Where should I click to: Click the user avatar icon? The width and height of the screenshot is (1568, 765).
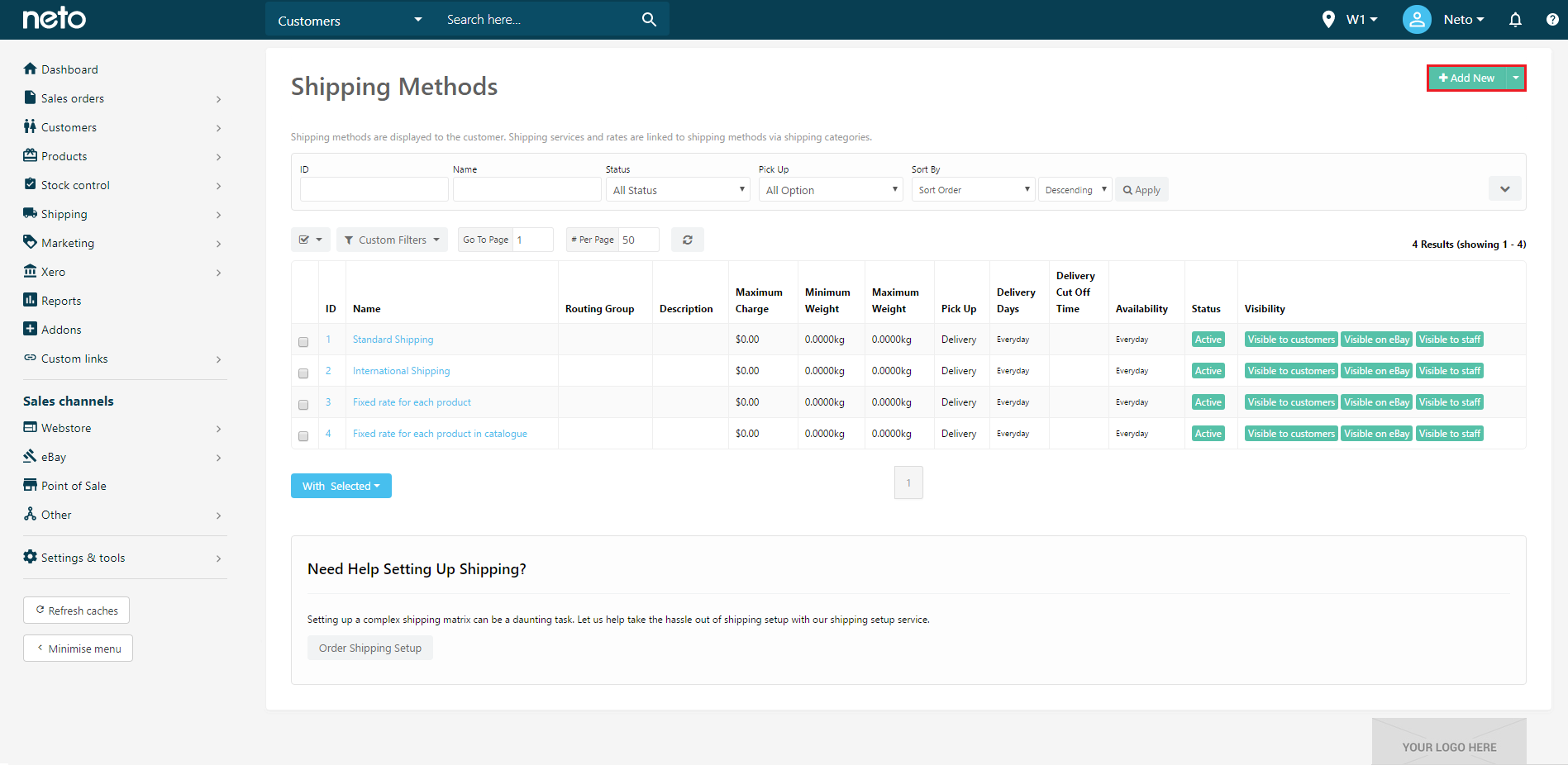(1416, 19)
